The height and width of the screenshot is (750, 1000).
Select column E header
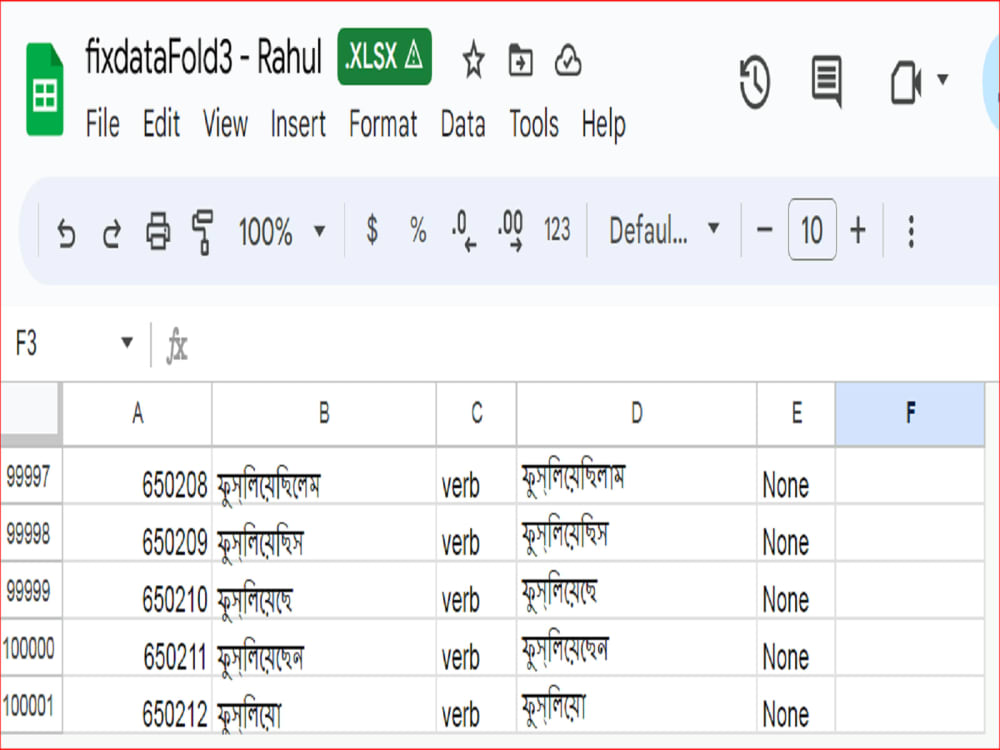tap(797, 414)
